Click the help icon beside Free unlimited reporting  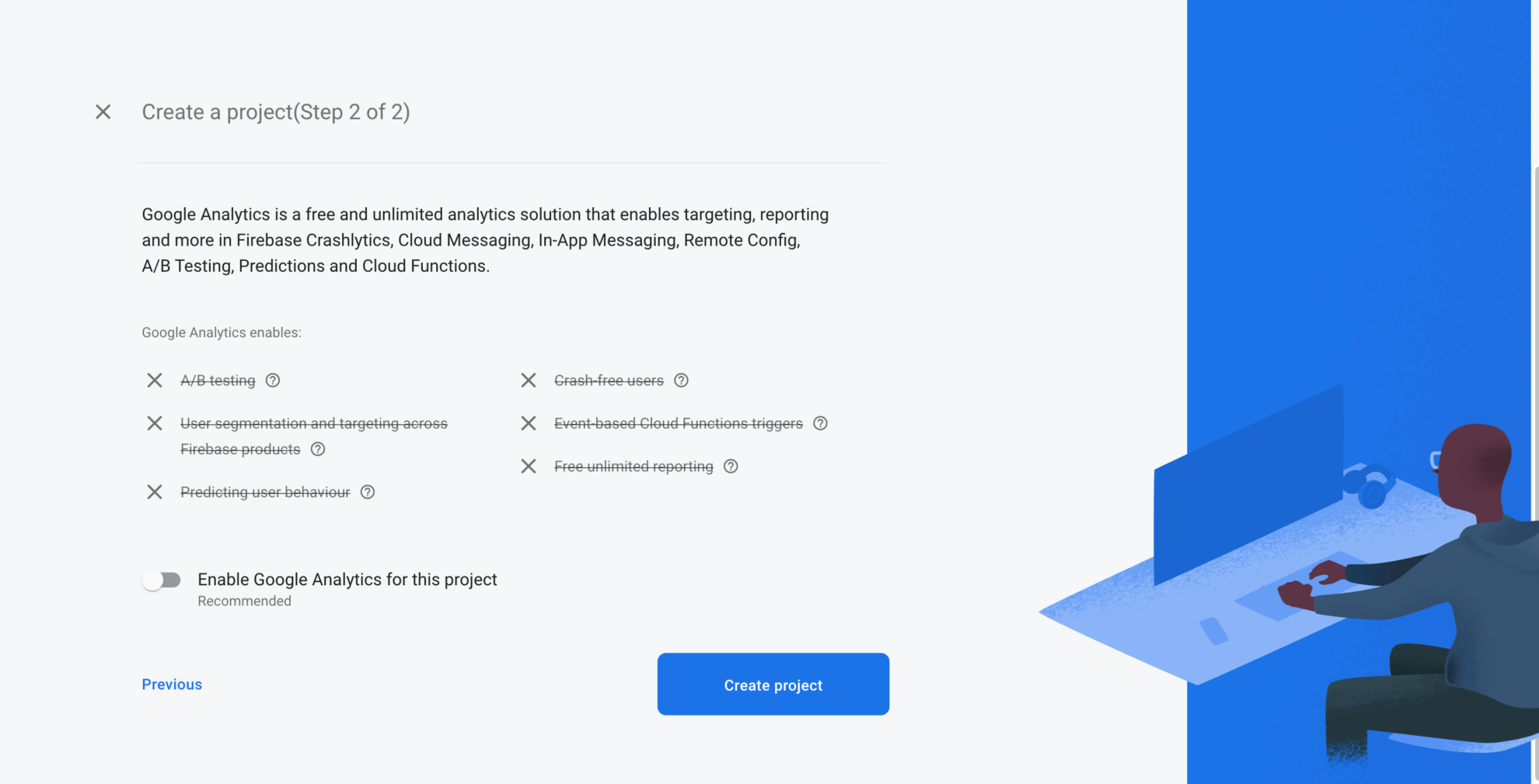(x=731, y=466)
